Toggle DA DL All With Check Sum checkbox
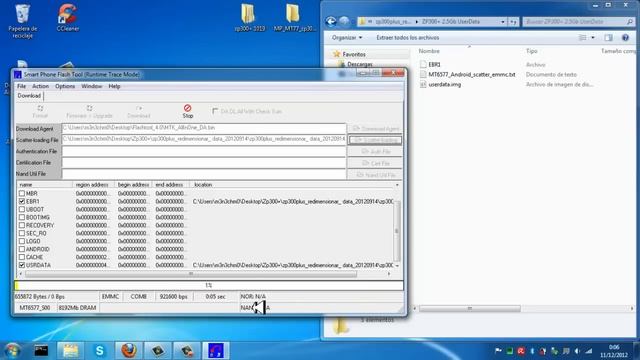 [215, 111]
